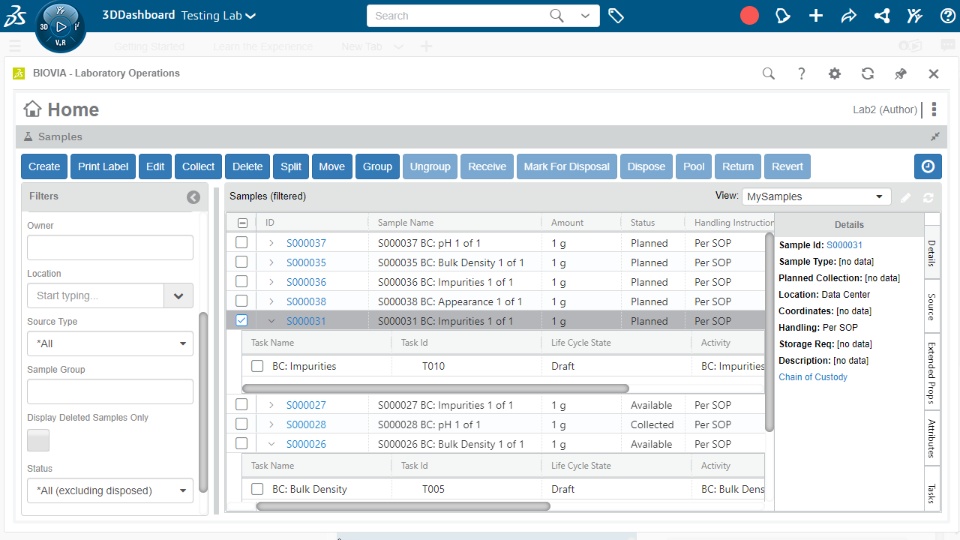Click the 3DS logo in top left
960x540 pixels.
[x=15, y=16]
